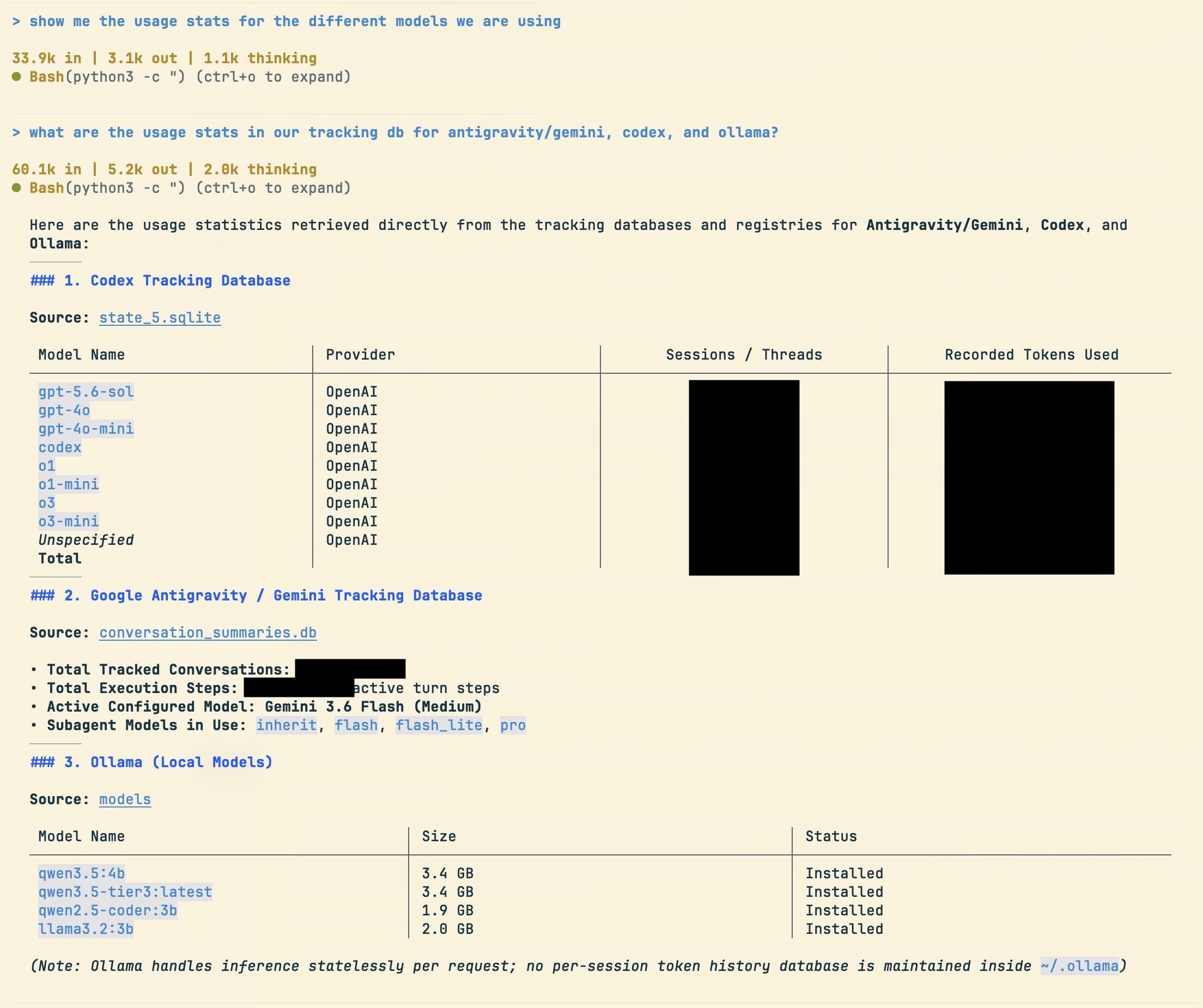Click the Sessions / Threads column header
The image size is (1203, 1008).
(744, 355)
